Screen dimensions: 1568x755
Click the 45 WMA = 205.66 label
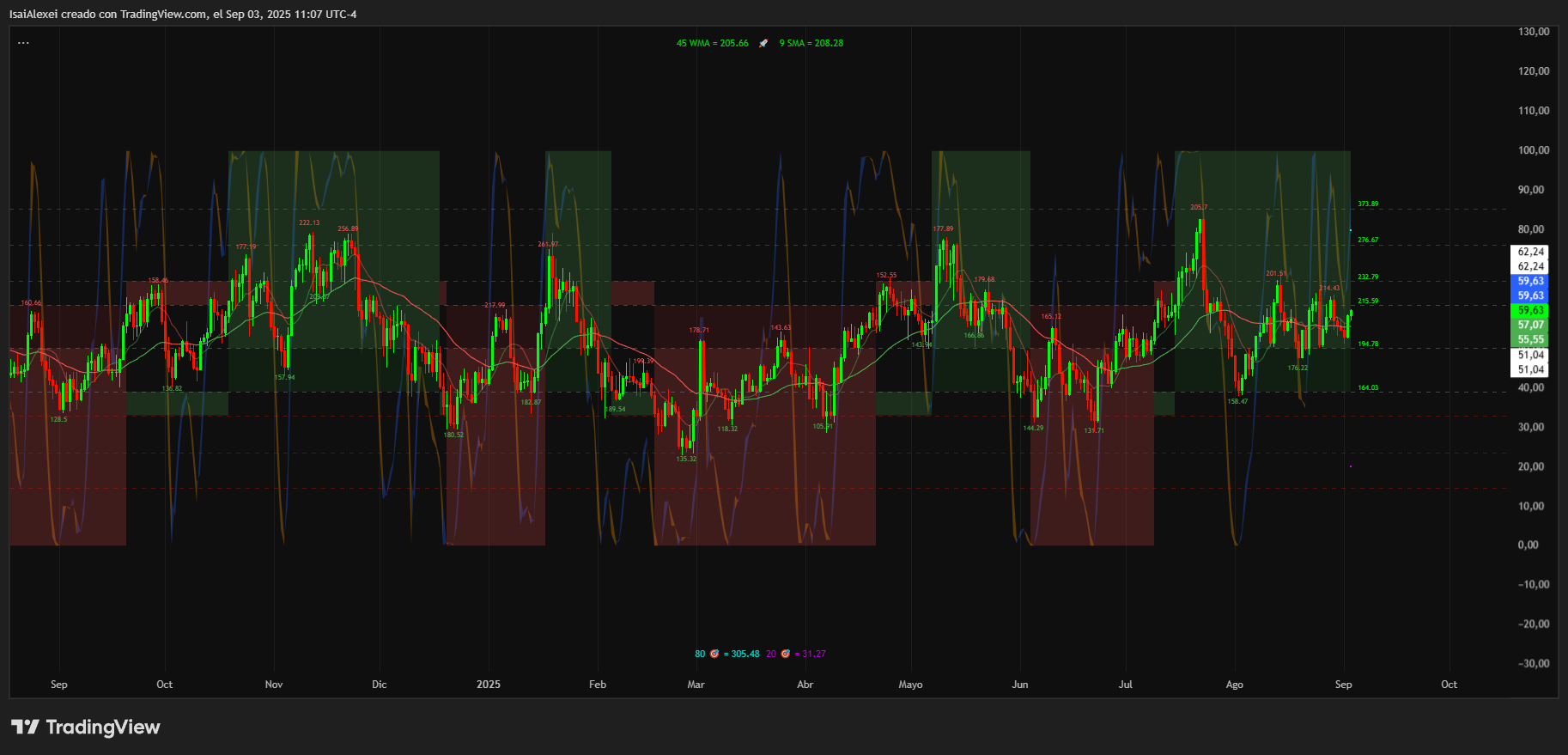tap(712, 43)
